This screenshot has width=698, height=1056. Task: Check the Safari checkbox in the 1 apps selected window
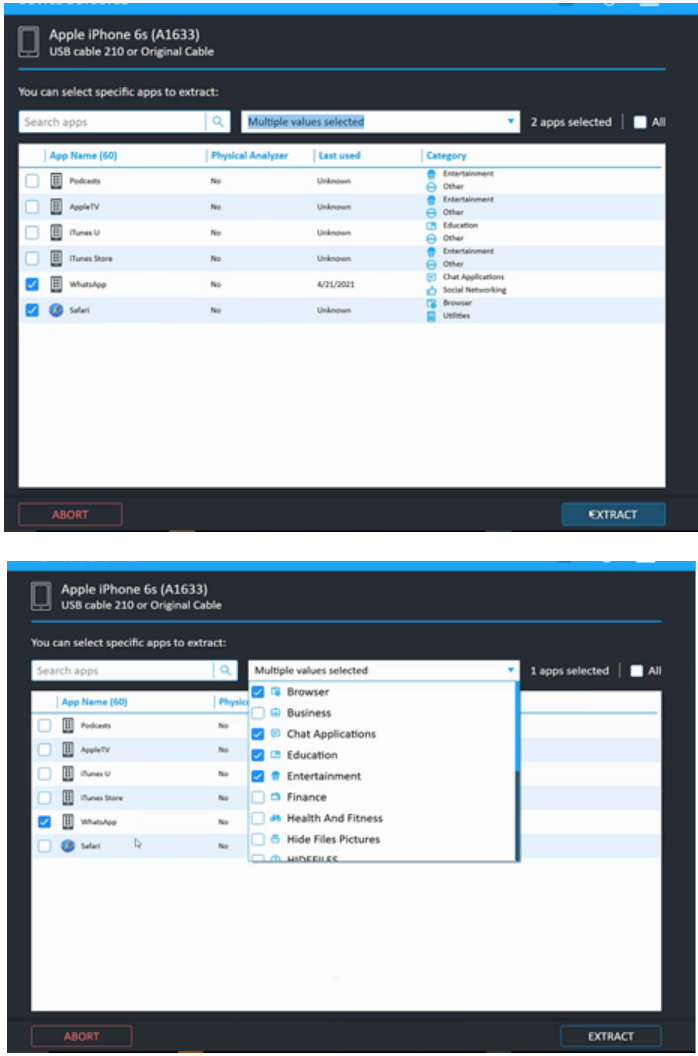click(x=44, y=846)
